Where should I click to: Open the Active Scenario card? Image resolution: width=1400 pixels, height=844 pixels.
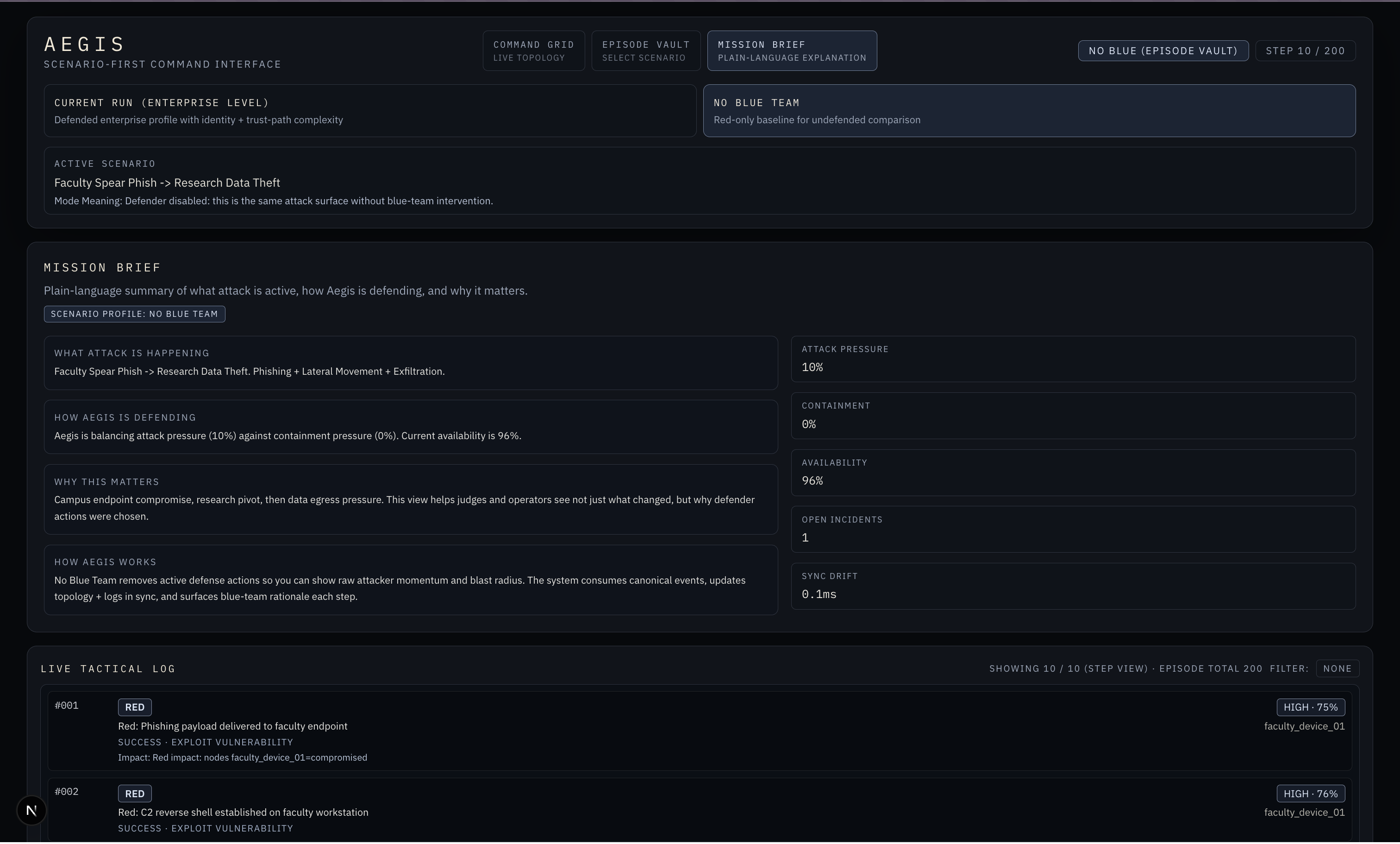(699, 181)
